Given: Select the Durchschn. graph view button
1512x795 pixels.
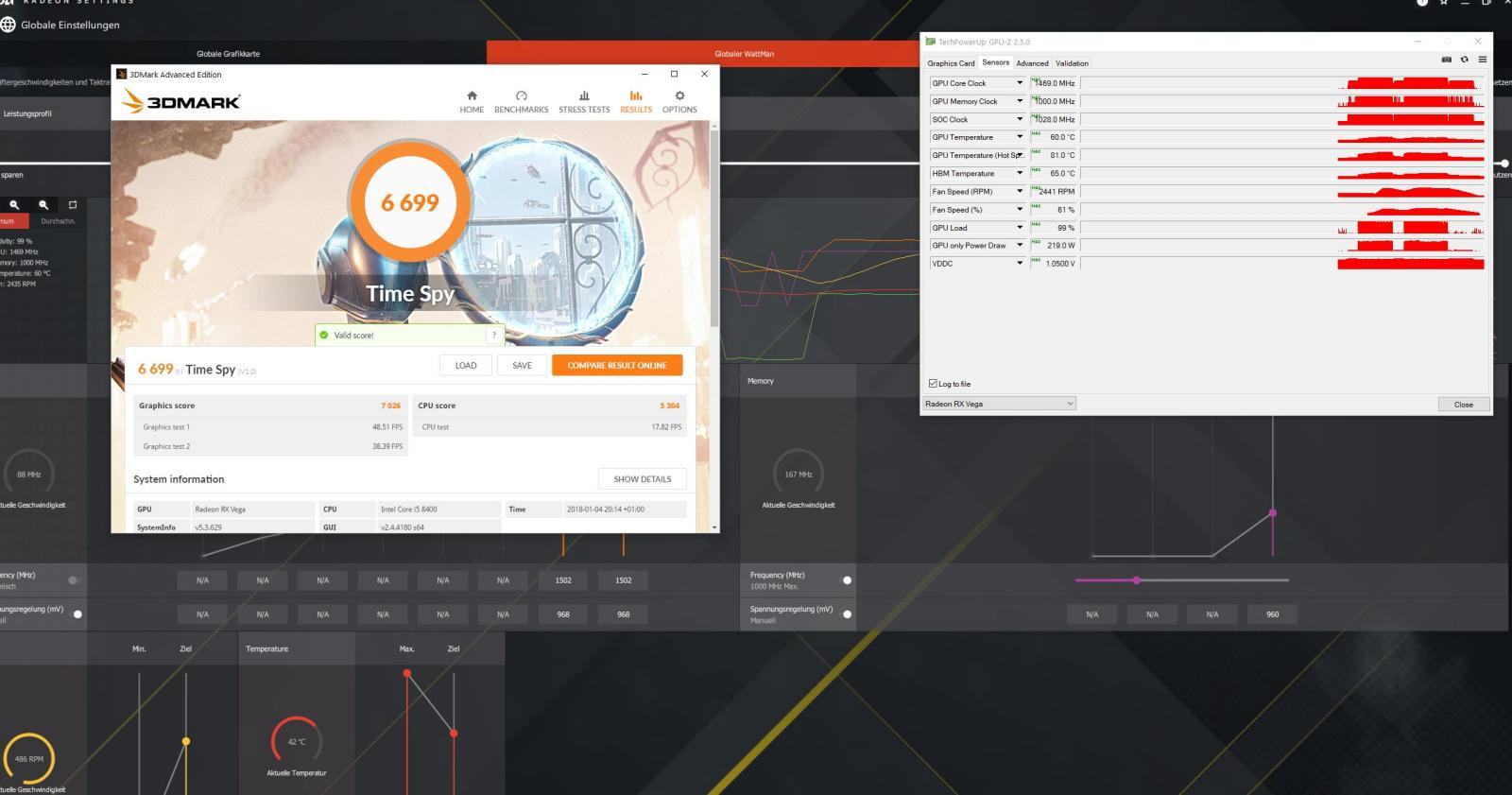Looking at the screenshot, I should (58, 221).
